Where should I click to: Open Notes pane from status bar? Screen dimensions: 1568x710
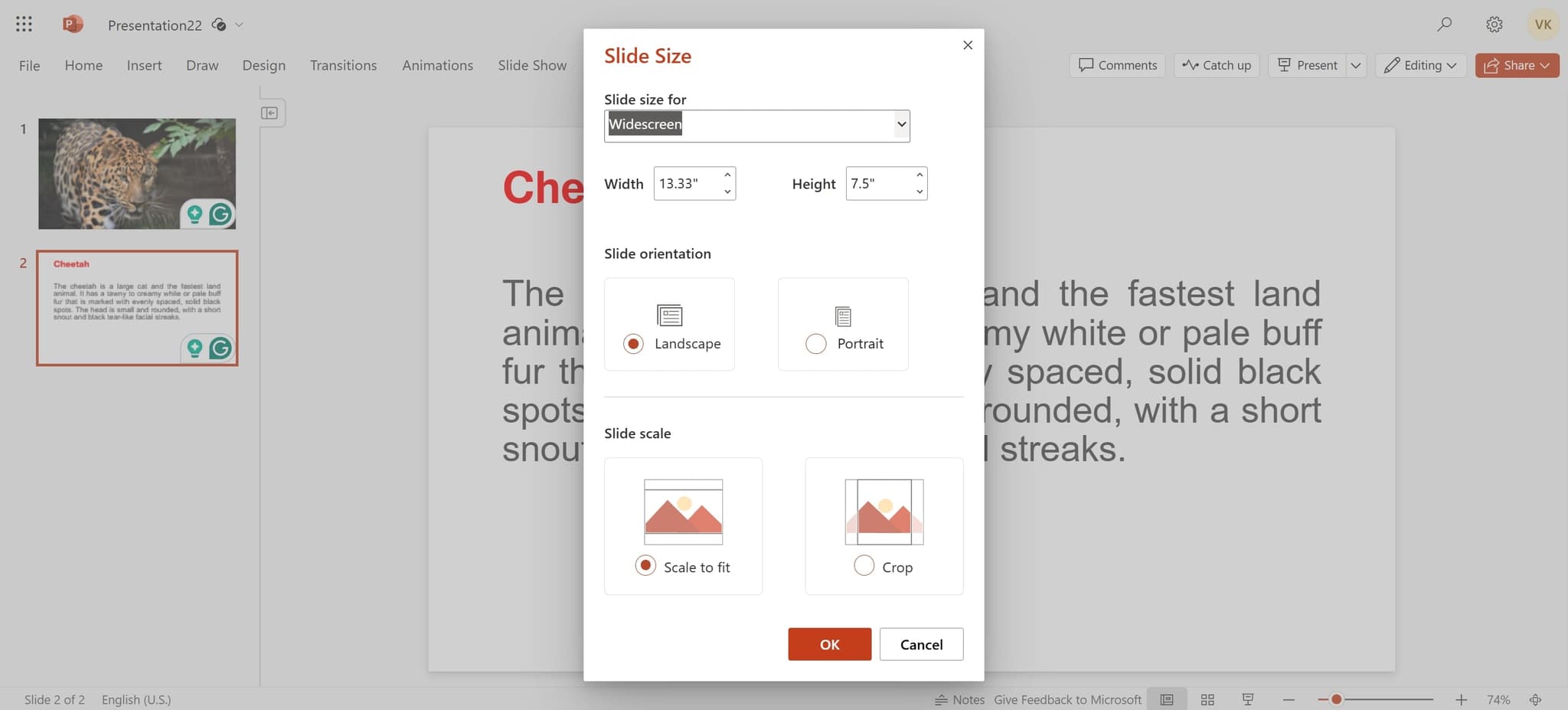(960, 699)
